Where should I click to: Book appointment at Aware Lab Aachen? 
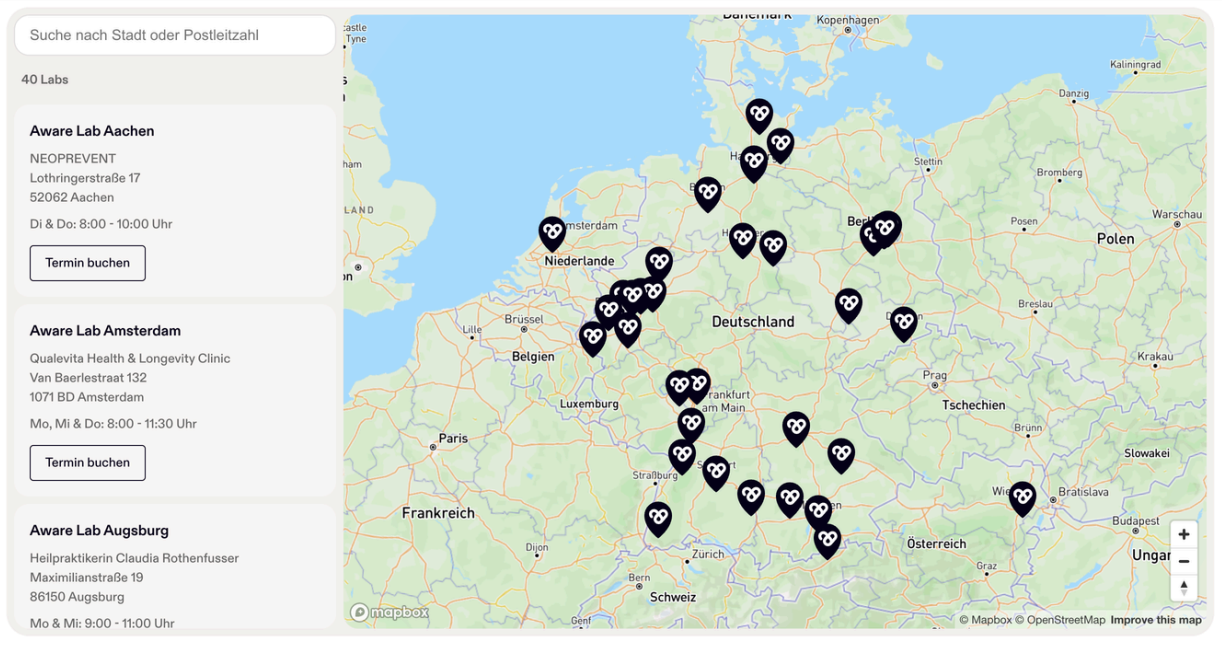[87, 263]
